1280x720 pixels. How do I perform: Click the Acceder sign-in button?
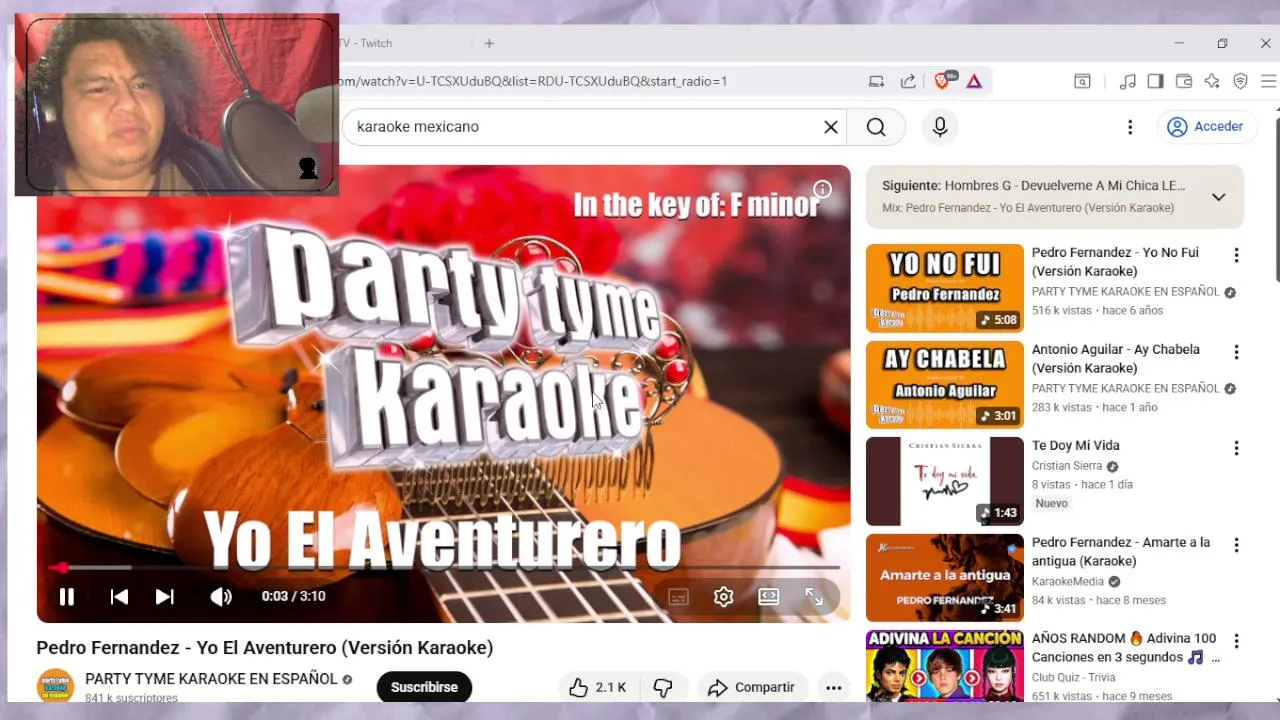(x=1205, y=127)
